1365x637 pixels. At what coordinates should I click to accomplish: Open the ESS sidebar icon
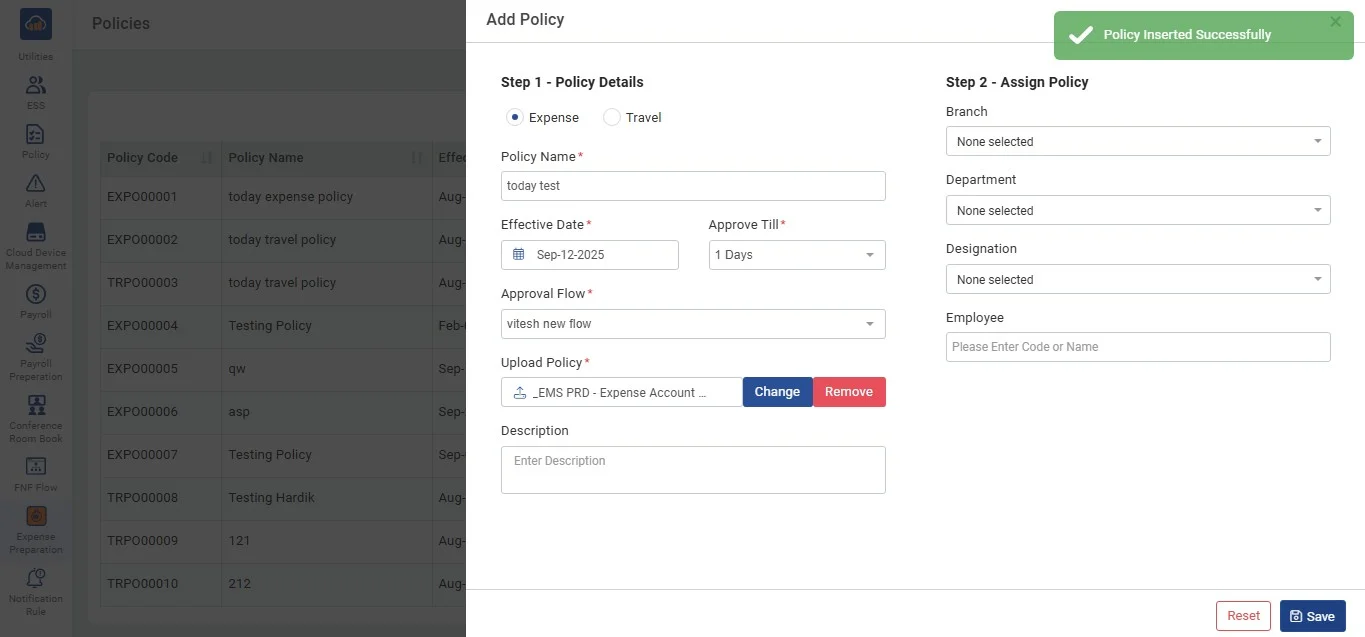[36, 86]
